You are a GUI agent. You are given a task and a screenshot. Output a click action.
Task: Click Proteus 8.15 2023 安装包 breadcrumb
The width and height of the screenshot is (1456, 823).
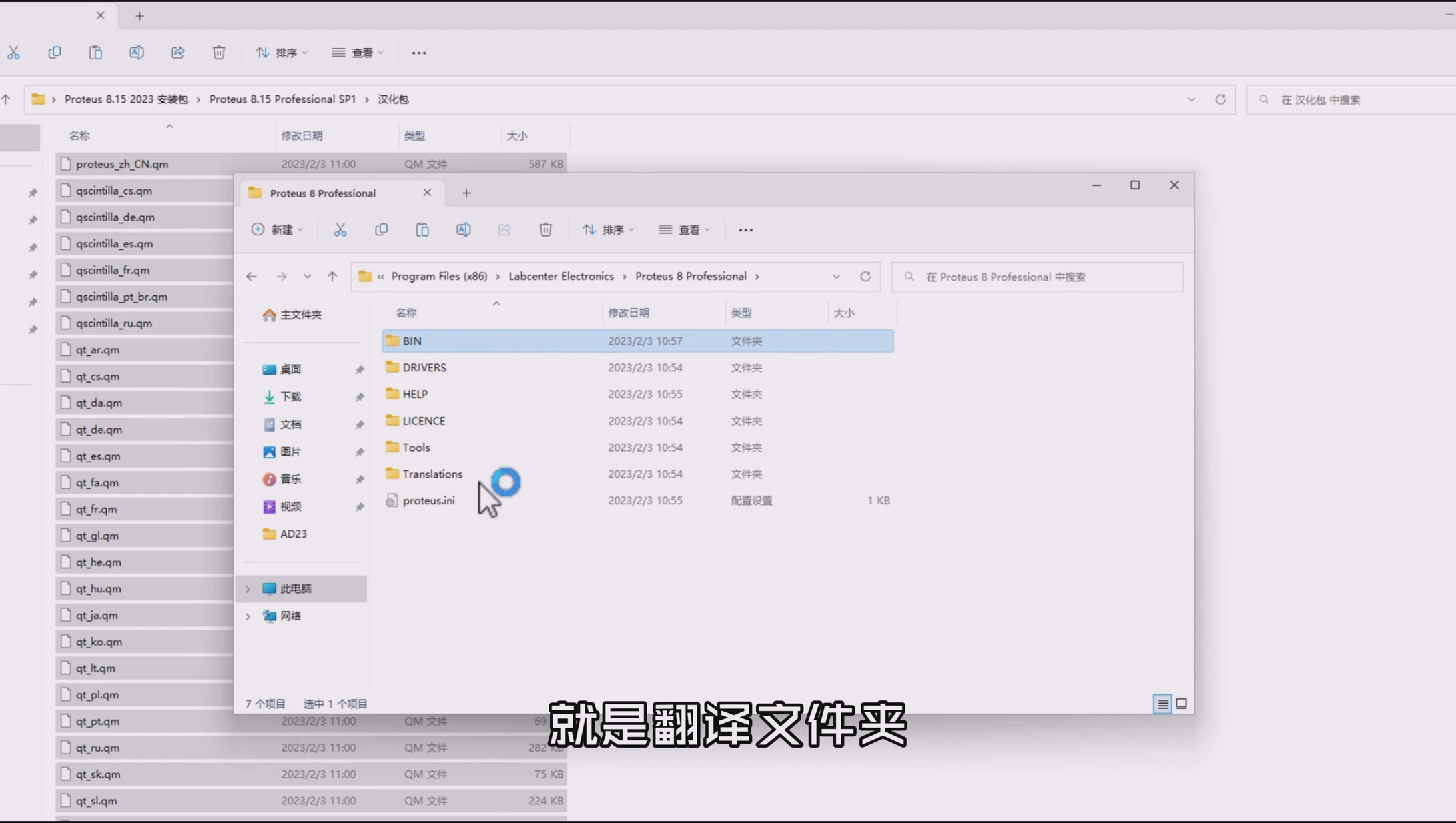coord(126,99)
